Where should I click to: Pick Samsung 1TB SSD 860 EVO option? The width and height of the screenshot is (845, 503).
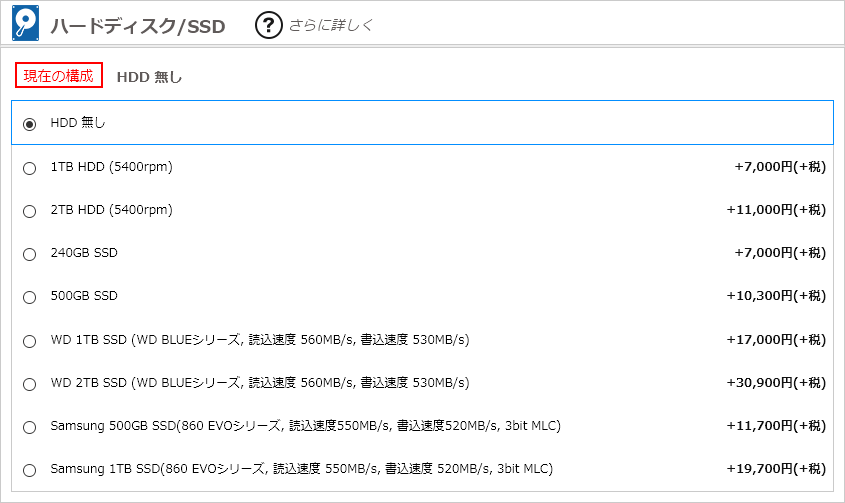point(30,470)
